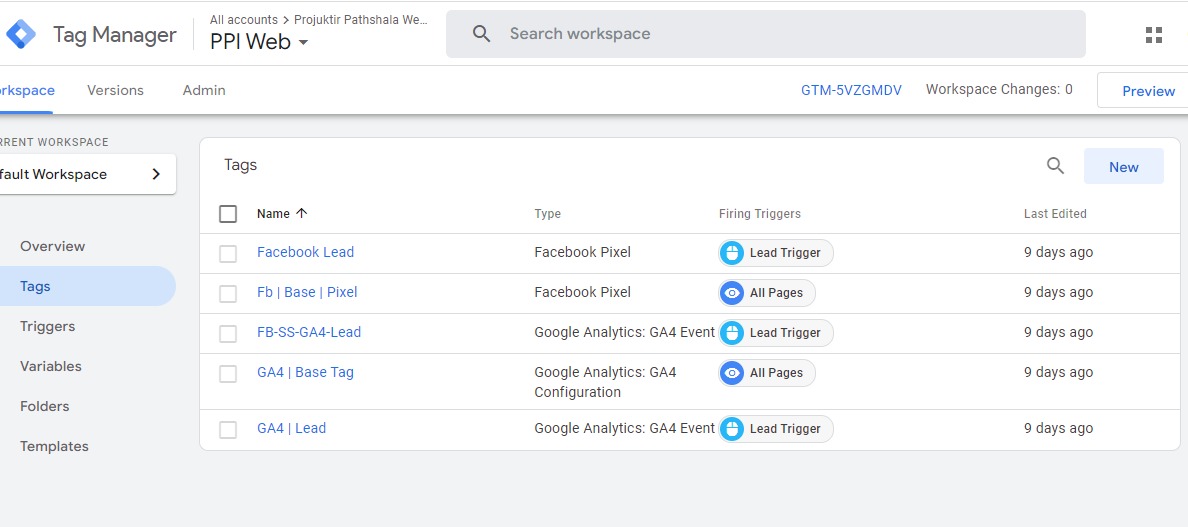Open the FB-SS-GA4-Lead tag

pyautogui.click(x=309, y=332)
